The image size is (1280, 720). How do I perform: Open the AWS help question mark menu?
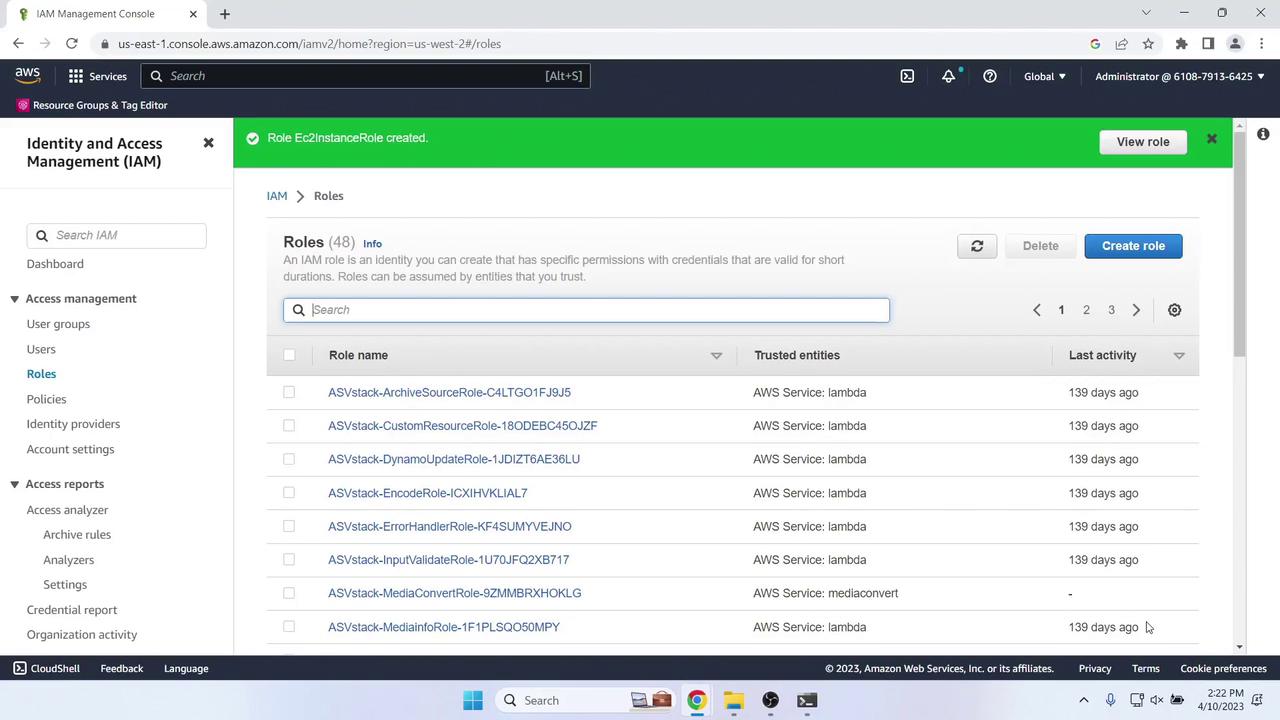(x=990, y=76)
